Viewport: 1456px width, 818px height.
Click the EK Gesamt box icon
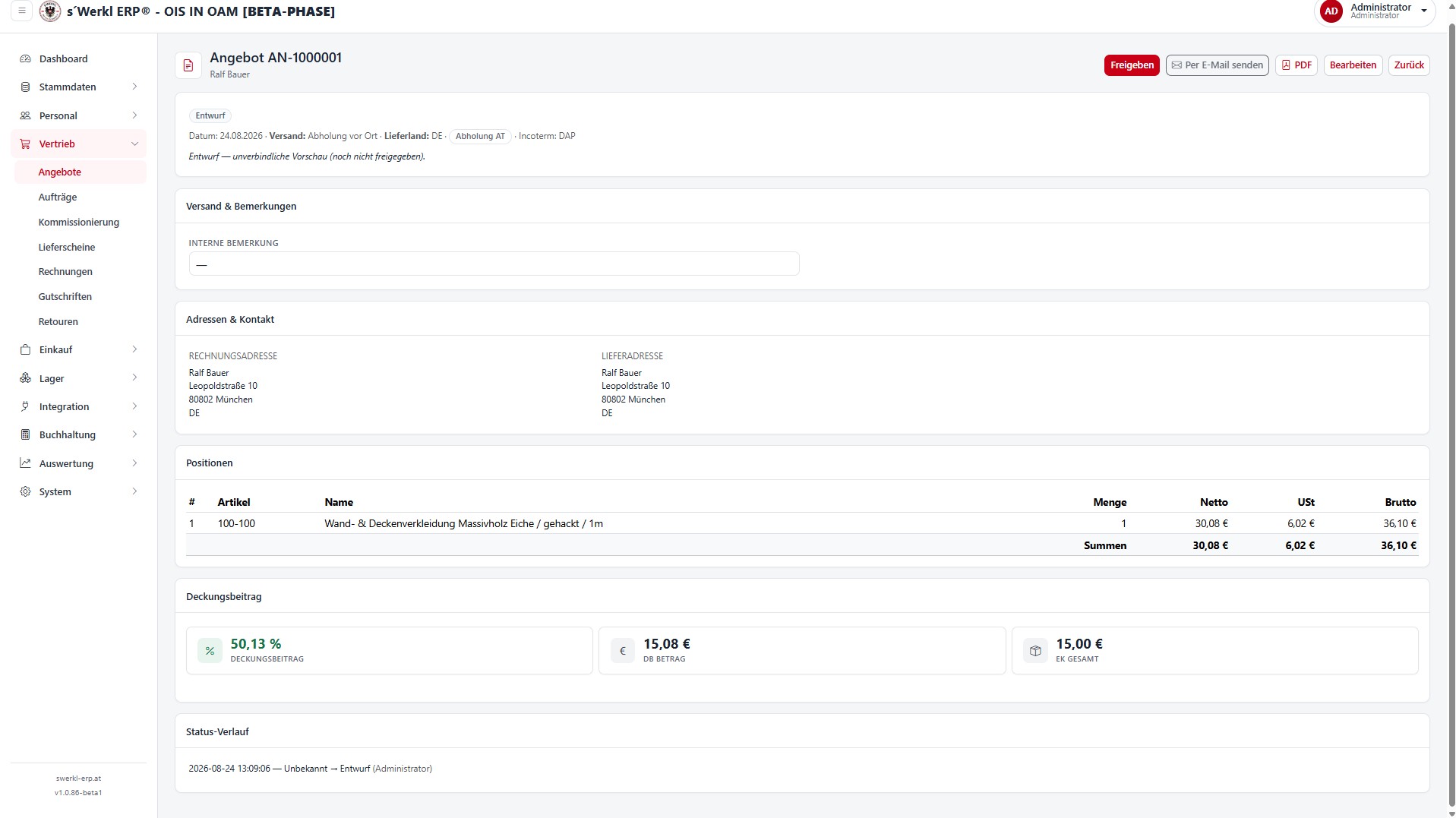coord(1035,651)
